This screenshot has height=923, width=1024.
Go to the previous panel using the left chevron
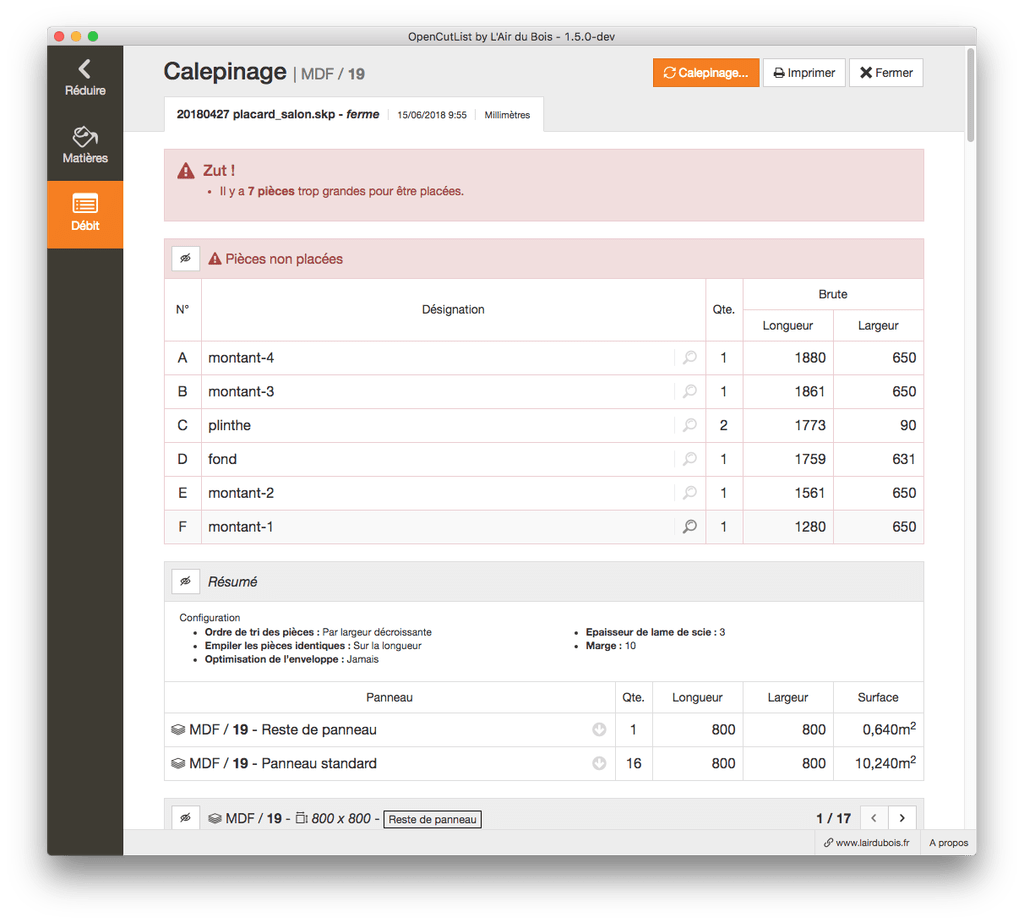coord(874,818)
